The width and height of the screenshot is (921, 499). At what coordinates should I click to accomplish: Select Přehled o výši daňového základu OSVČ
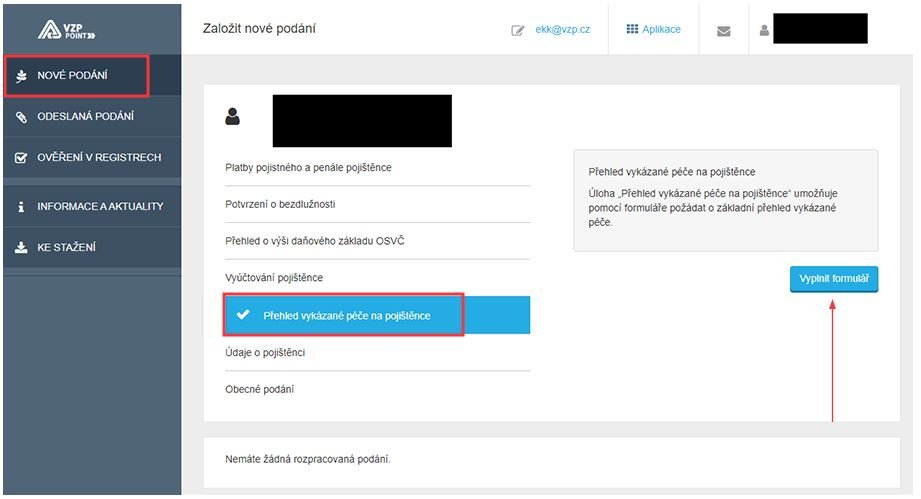coord(315,241)
